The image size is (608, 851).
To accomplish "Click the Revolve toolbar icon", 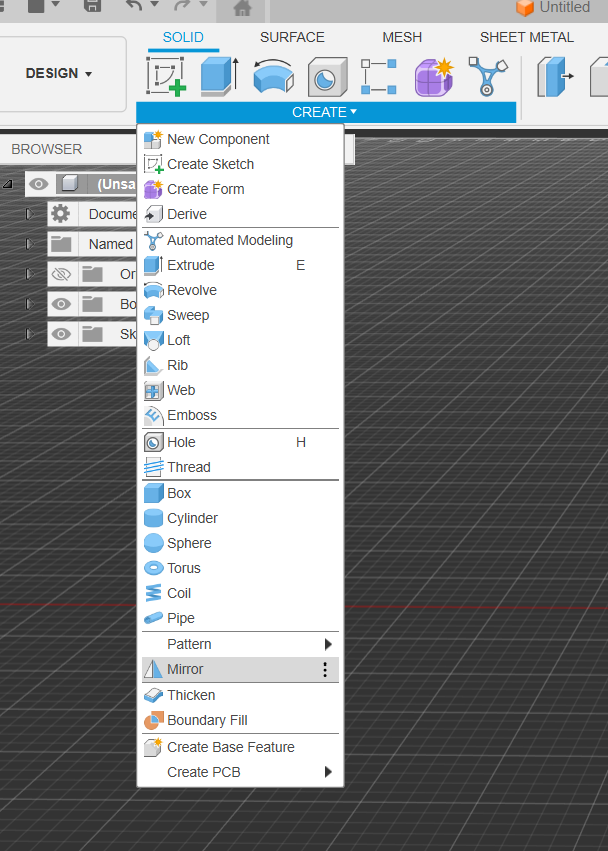I will tap(272, 77).
